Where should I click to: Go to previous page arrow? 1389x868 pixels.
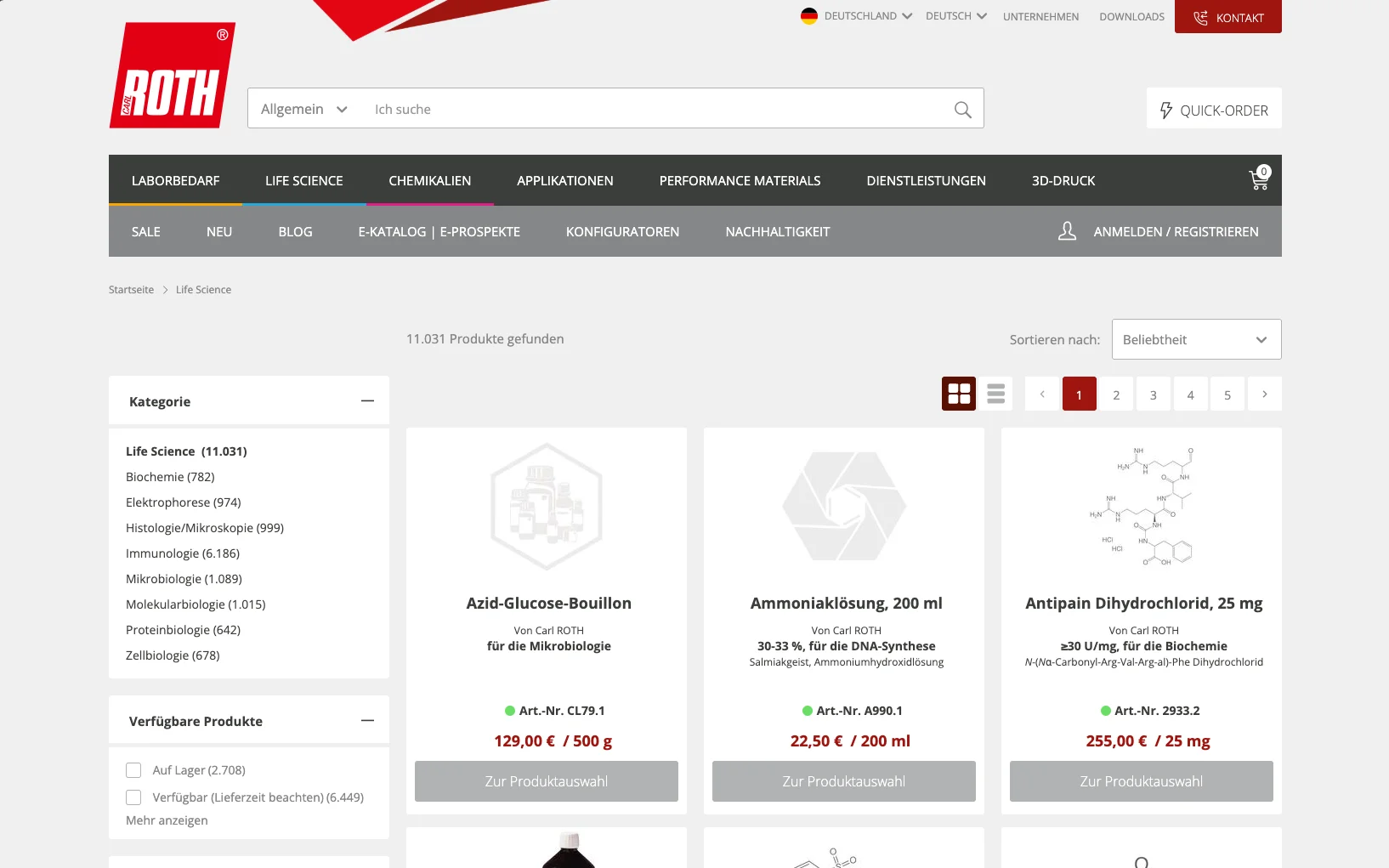[1042, 394]
